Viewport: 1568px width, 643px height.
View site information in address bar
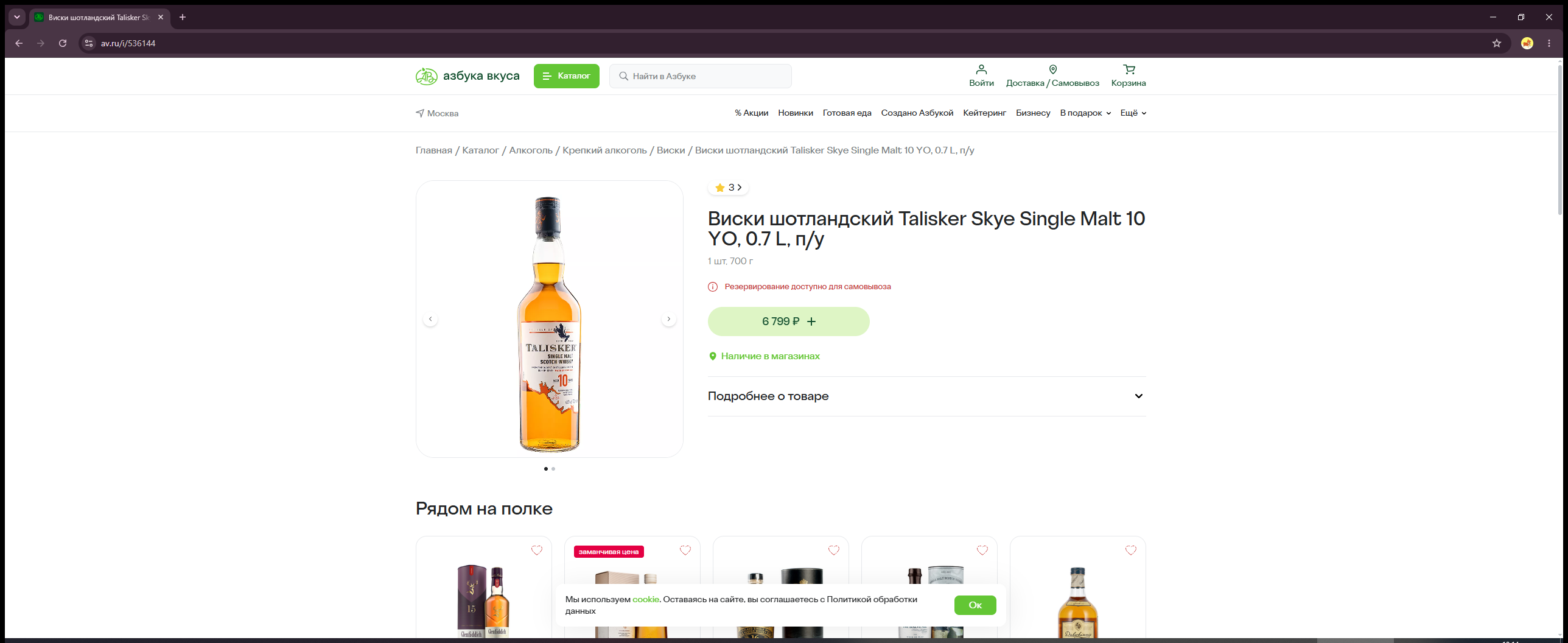[89, 43]
